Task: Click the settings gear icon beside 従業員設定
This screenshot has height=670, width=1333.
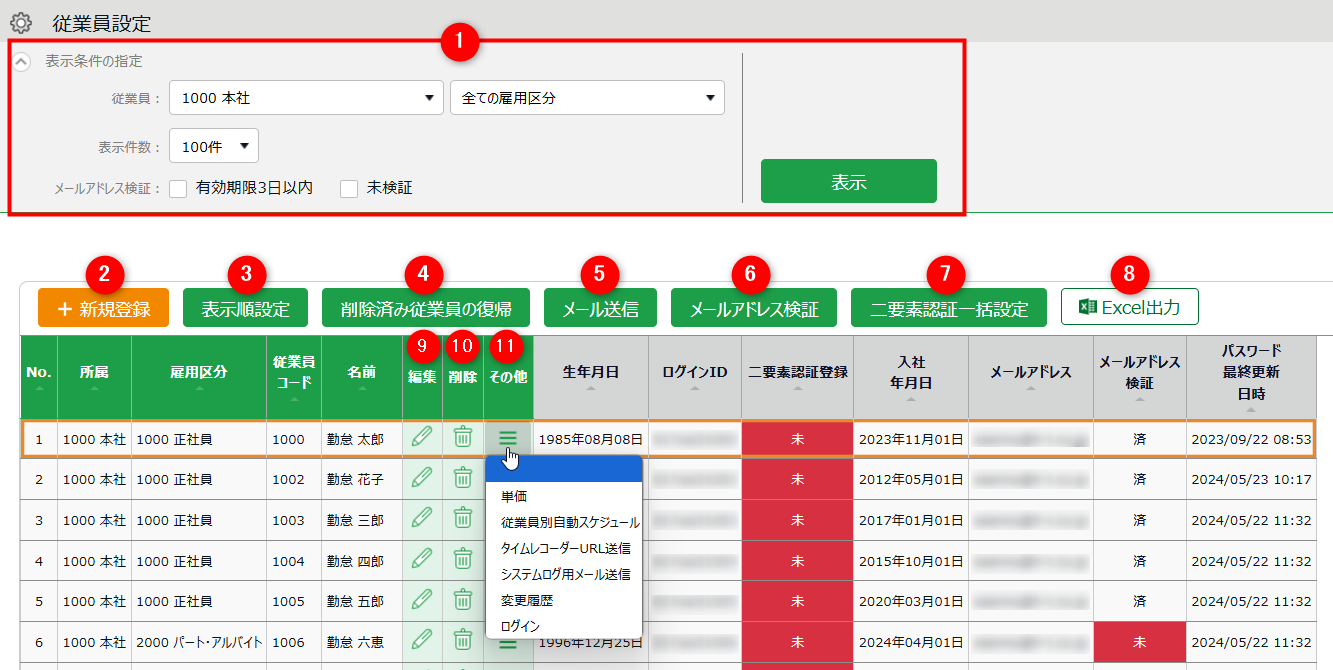Action: (x=21, y=22)
